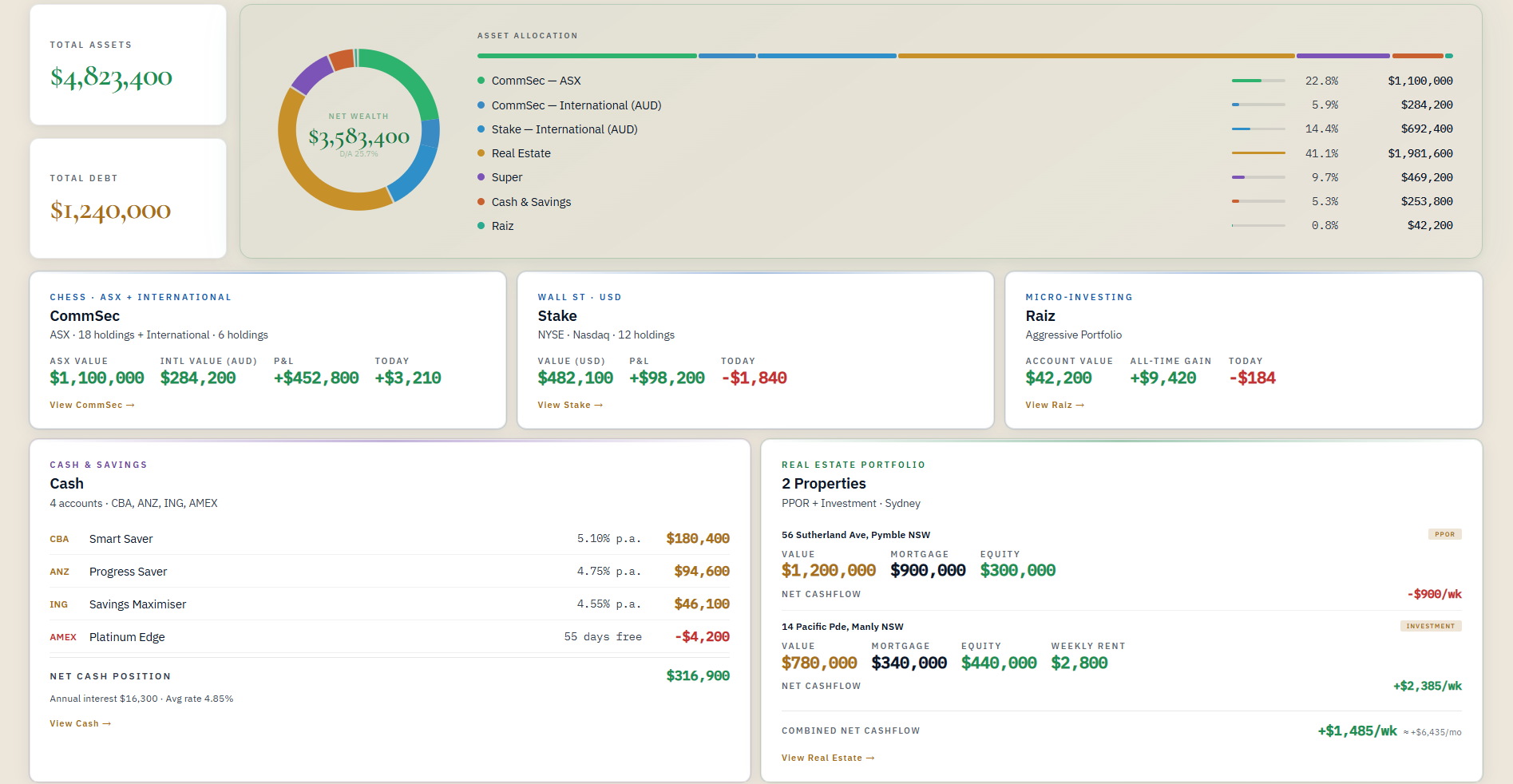Open the View Cash link

click(80, 723)
